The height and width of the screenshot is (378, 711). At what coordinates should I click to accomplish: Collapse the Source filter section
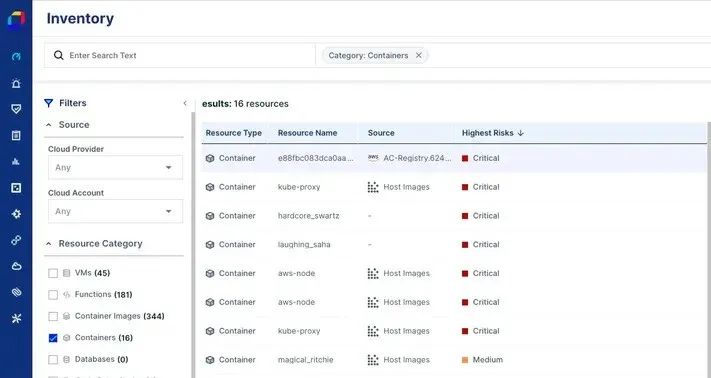click(49, 125)
